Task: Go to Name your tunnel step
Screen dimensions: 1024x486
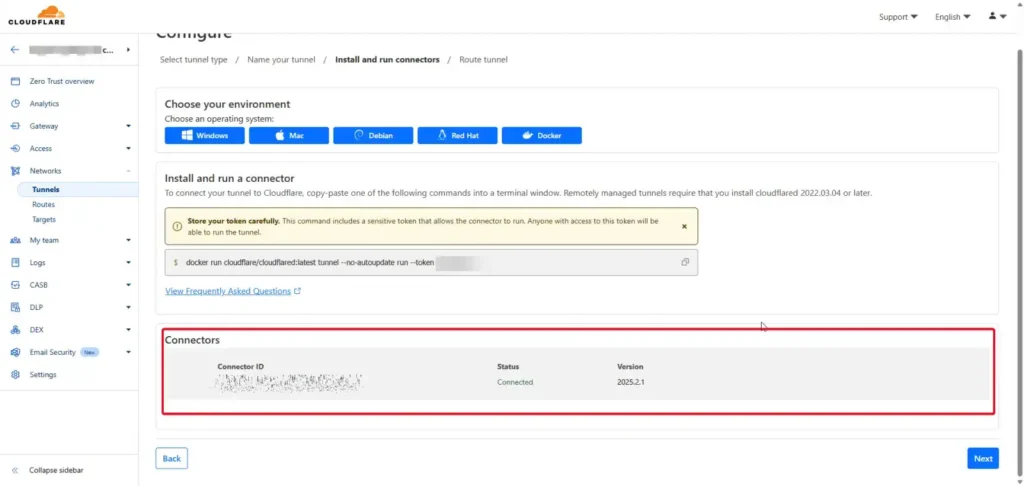Action: [281, 59]
